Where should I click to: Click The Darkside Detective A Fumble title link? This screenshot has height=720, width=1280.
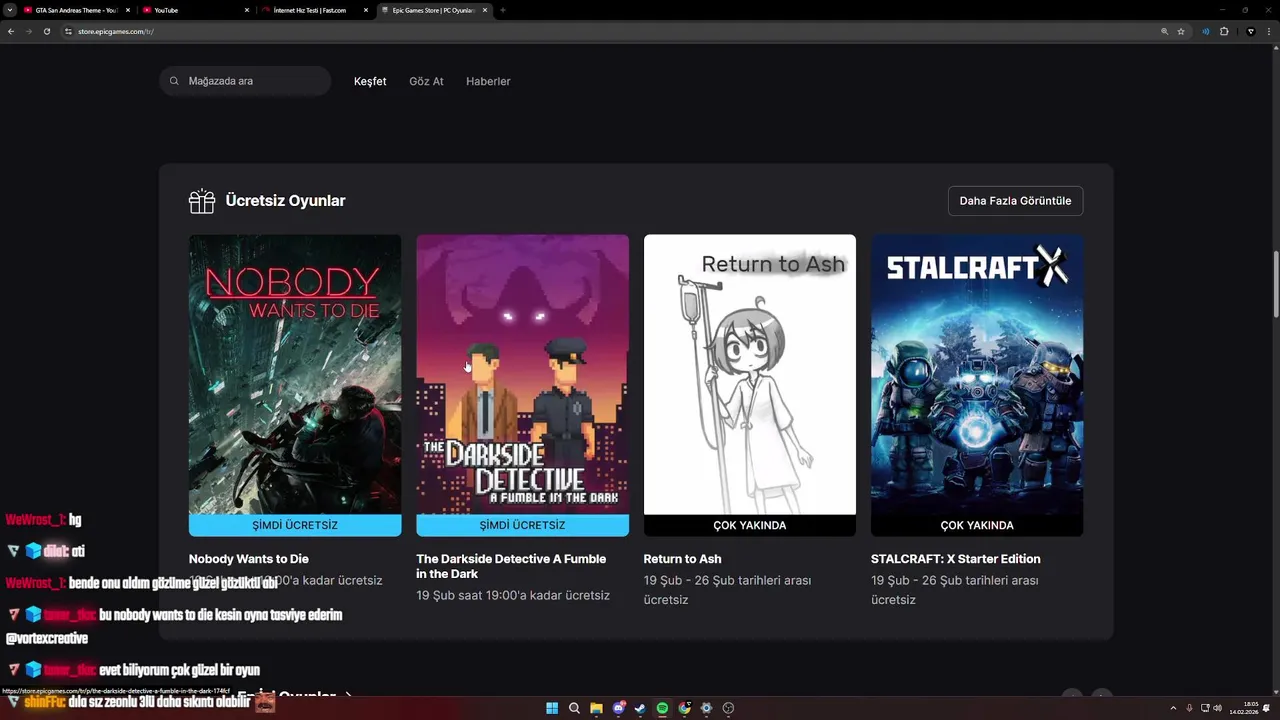[x=511, y=566]
